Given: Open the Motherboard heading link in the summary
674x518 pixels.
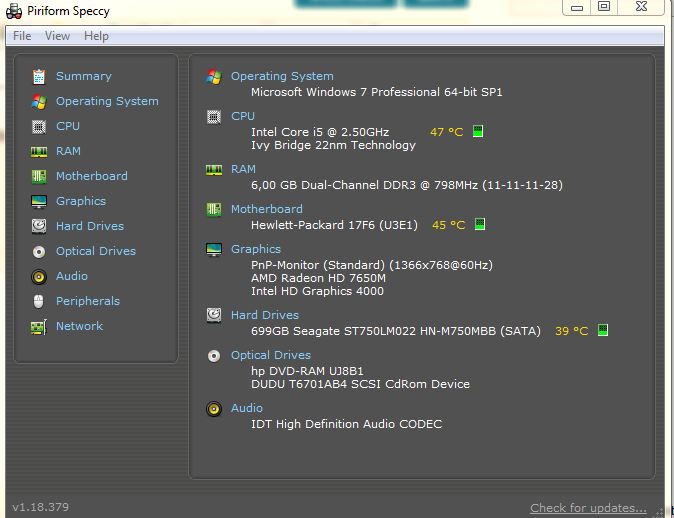Looking at the screenshot, I should (267, 209).
